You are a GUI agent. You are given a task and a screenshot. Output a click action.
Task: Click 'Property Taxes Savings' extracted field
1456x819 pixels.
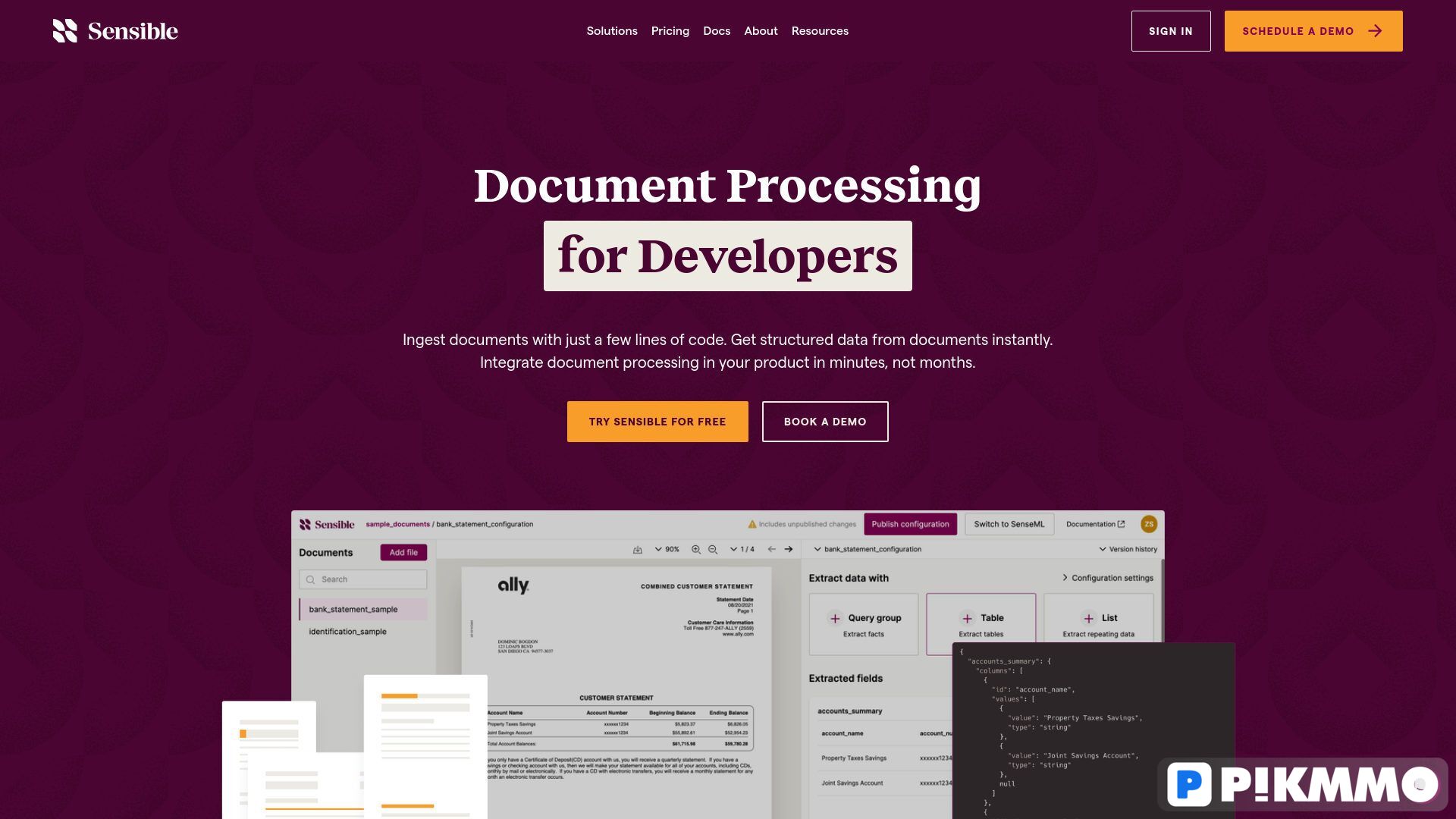853,758
